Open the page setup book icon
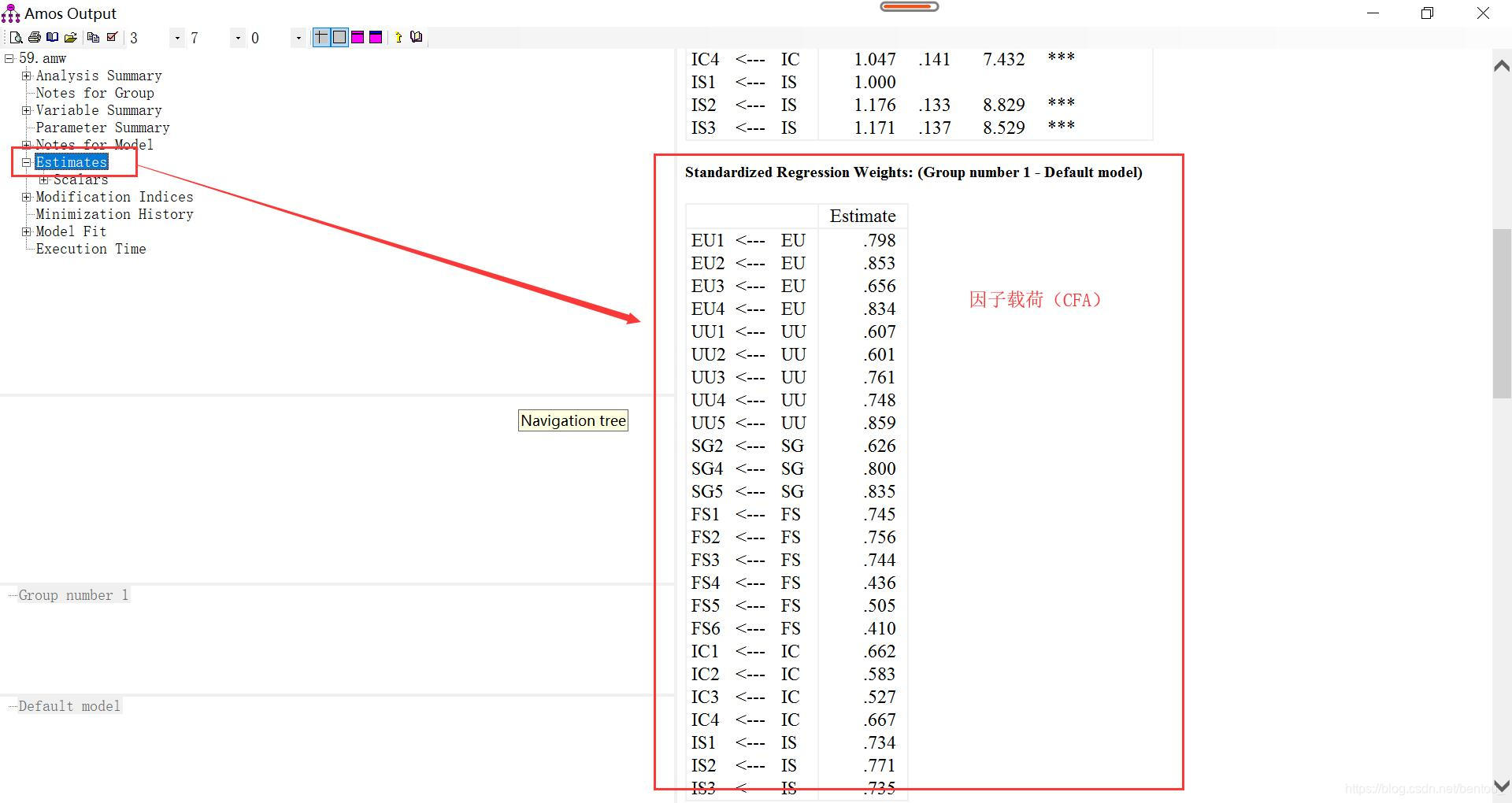Screen dimensions: 1512x803 tap(52, 37)
